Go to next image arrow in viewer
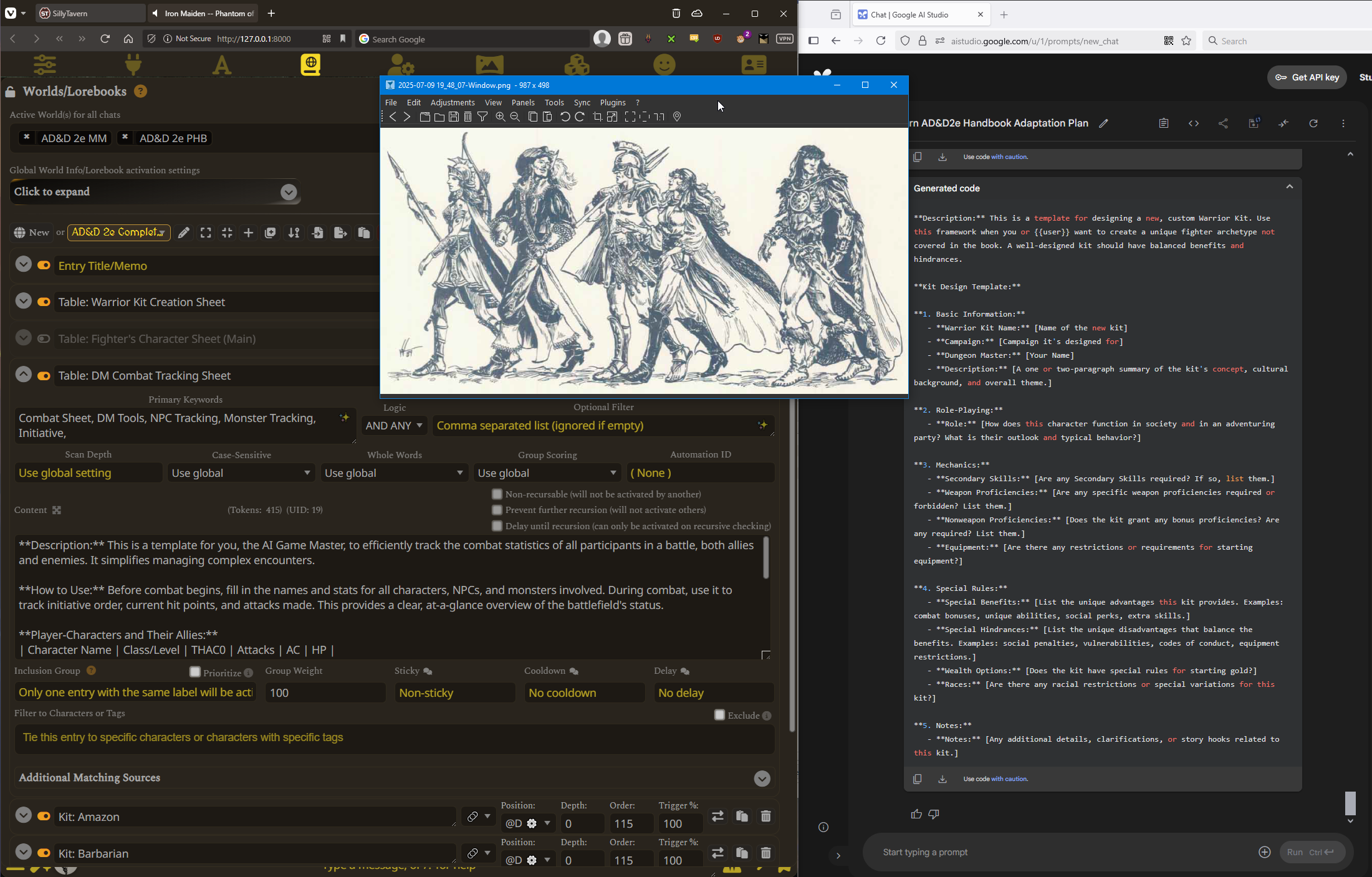Viewport: 1372px width, 877px height. pyautogui.click(x=407, y=117)
